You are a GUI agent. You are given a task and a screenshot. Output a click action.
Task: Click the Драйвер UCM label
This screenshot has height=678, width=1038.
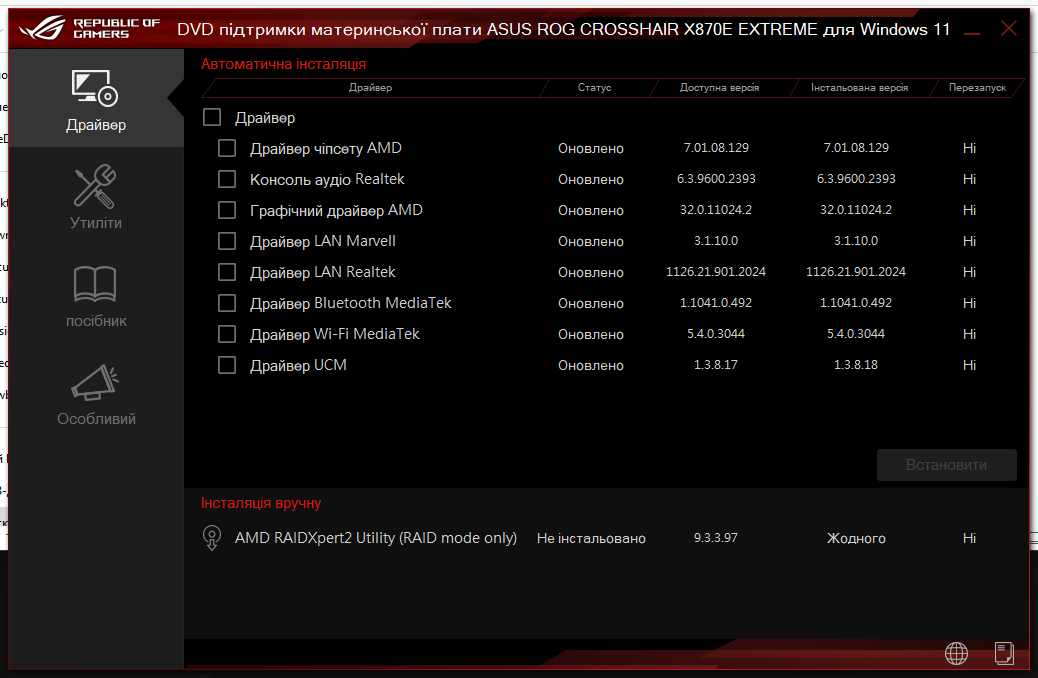(299, 365)
